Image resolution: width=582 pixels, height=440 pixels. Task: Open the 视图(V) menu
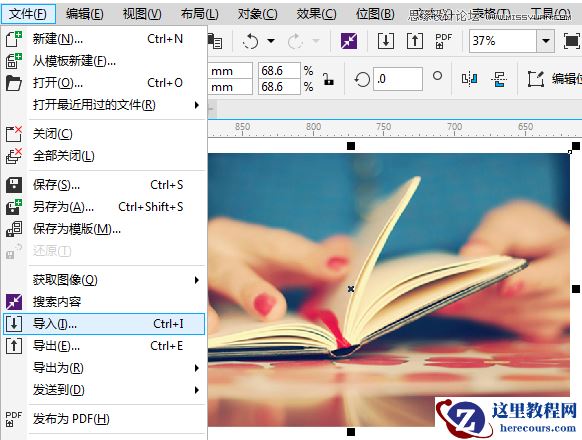pos(142,14)
